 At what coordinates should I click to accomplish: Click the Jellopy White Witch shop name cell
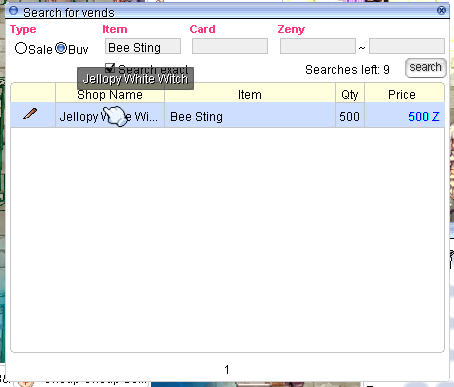click(110, 117)
